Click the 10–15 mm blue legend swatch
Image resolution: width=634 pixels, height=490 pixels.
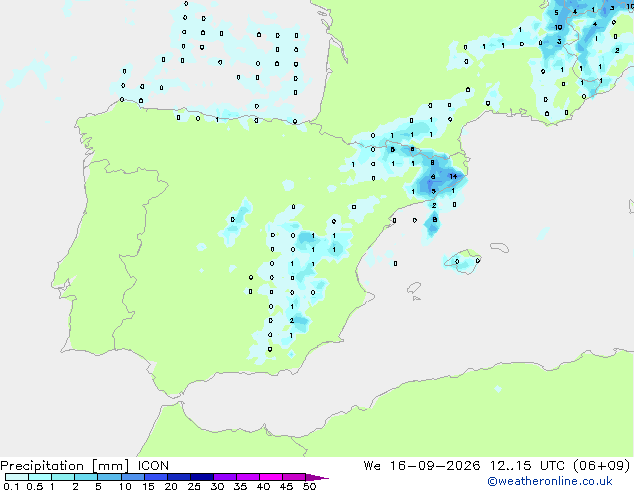(x=132, y=477)
